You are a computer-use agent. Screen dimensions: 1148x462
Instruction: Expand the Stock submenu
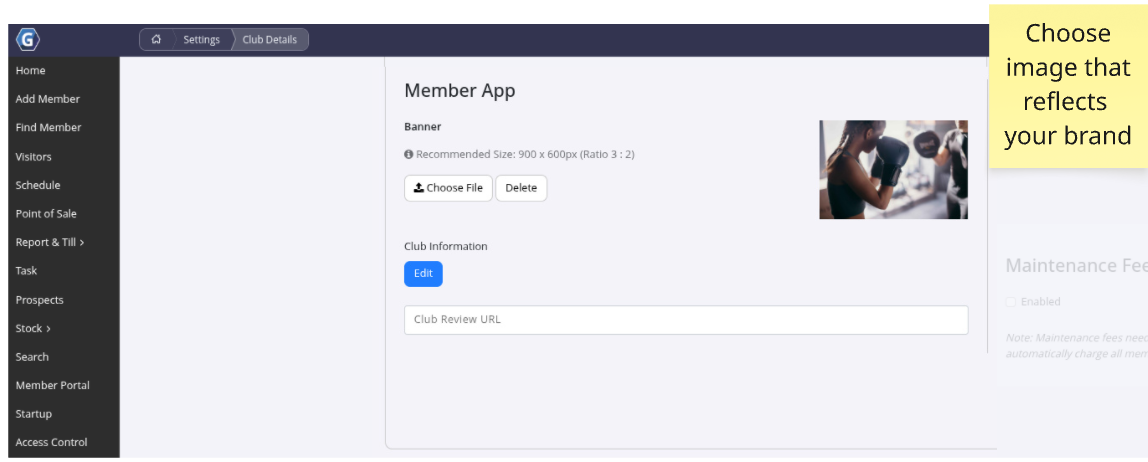[33, 328]
